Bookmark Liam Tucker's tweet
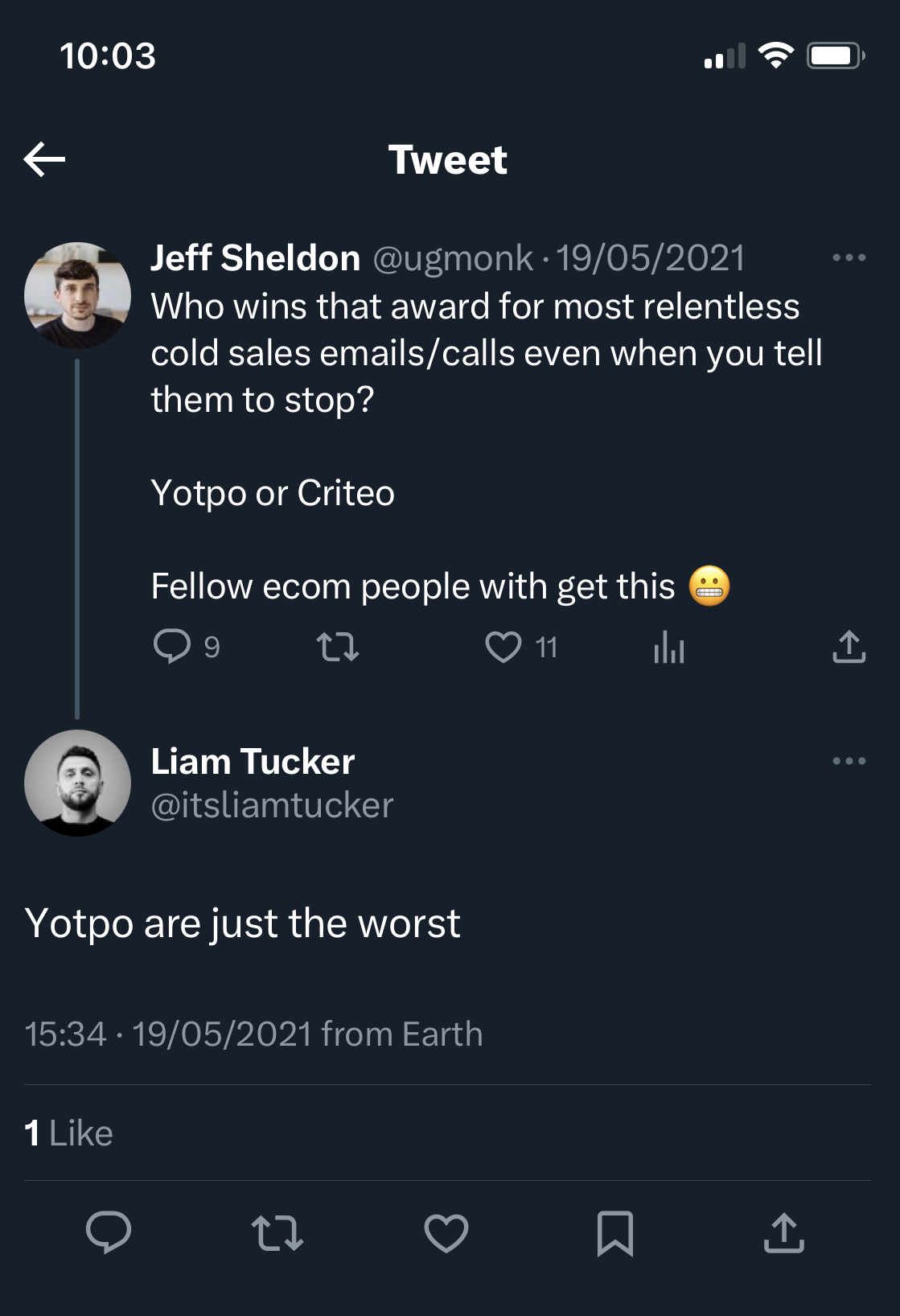The width and height of the screenshot is (900, 1316). coord(615,1232)
